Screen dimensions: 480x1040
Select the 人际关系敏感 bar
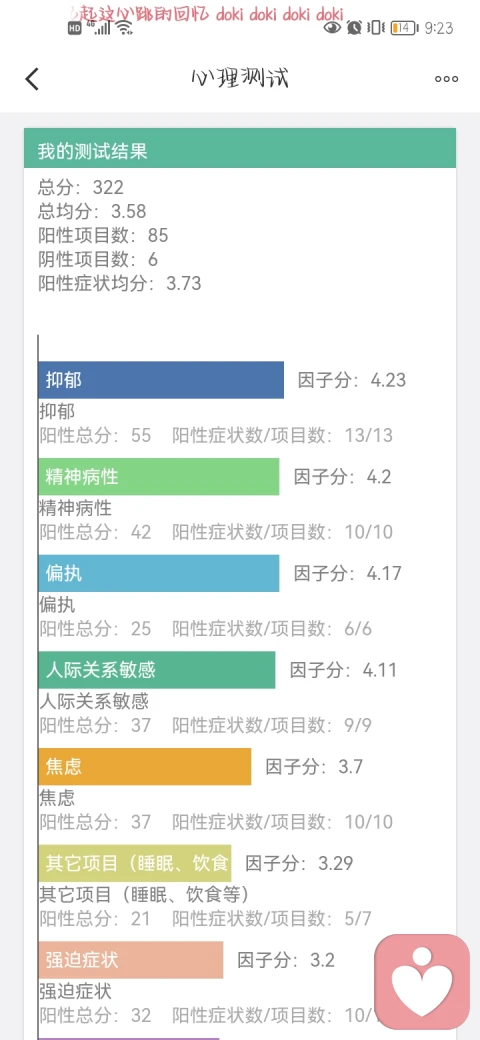point(156,670)
